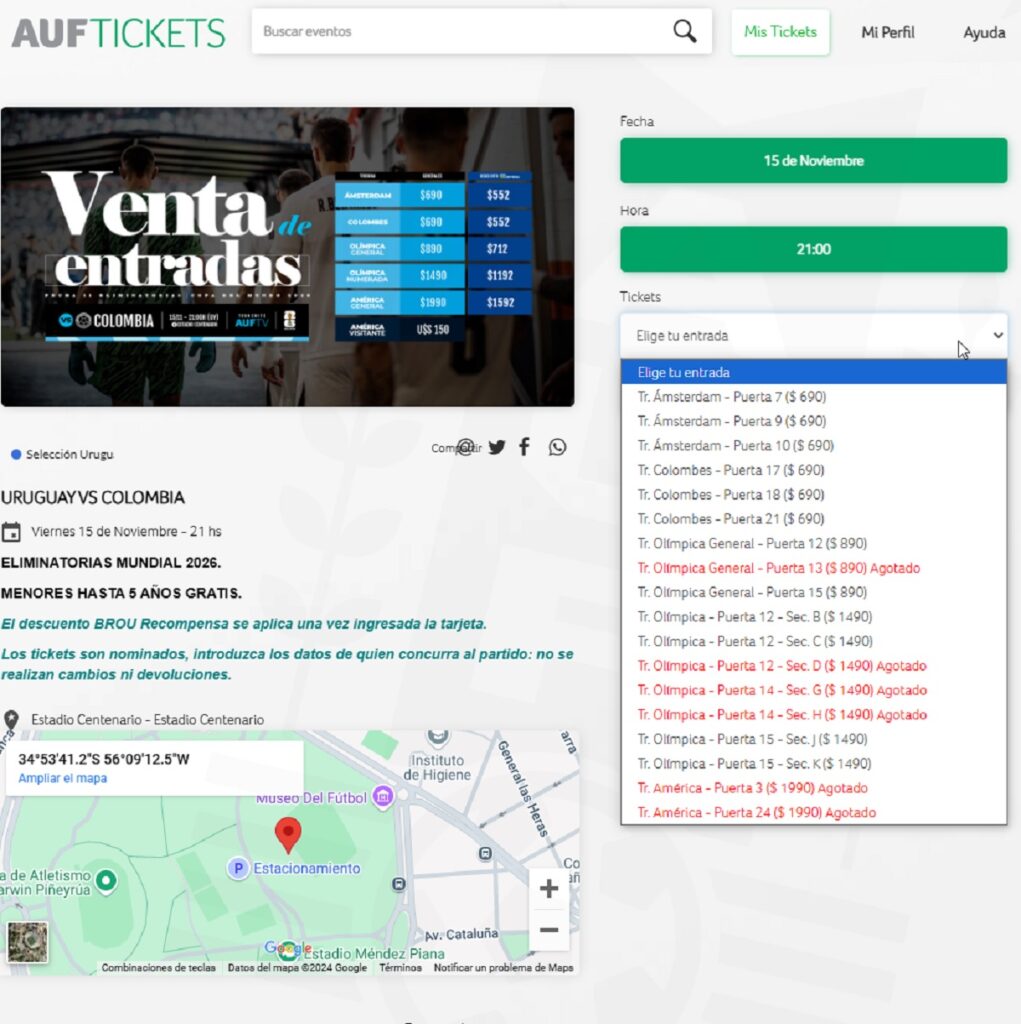Screen dimensions: 1021x1024
Task: Click Museo Del Fútbol map marker
Action: [383, 796]
